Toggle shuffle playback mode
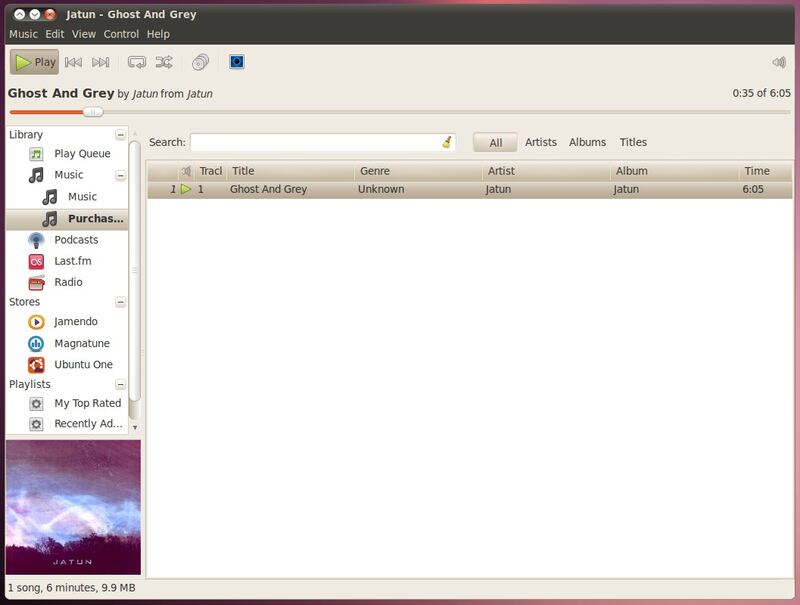The width and height of the screenshot is (800, 605). [x=164, y=62]
